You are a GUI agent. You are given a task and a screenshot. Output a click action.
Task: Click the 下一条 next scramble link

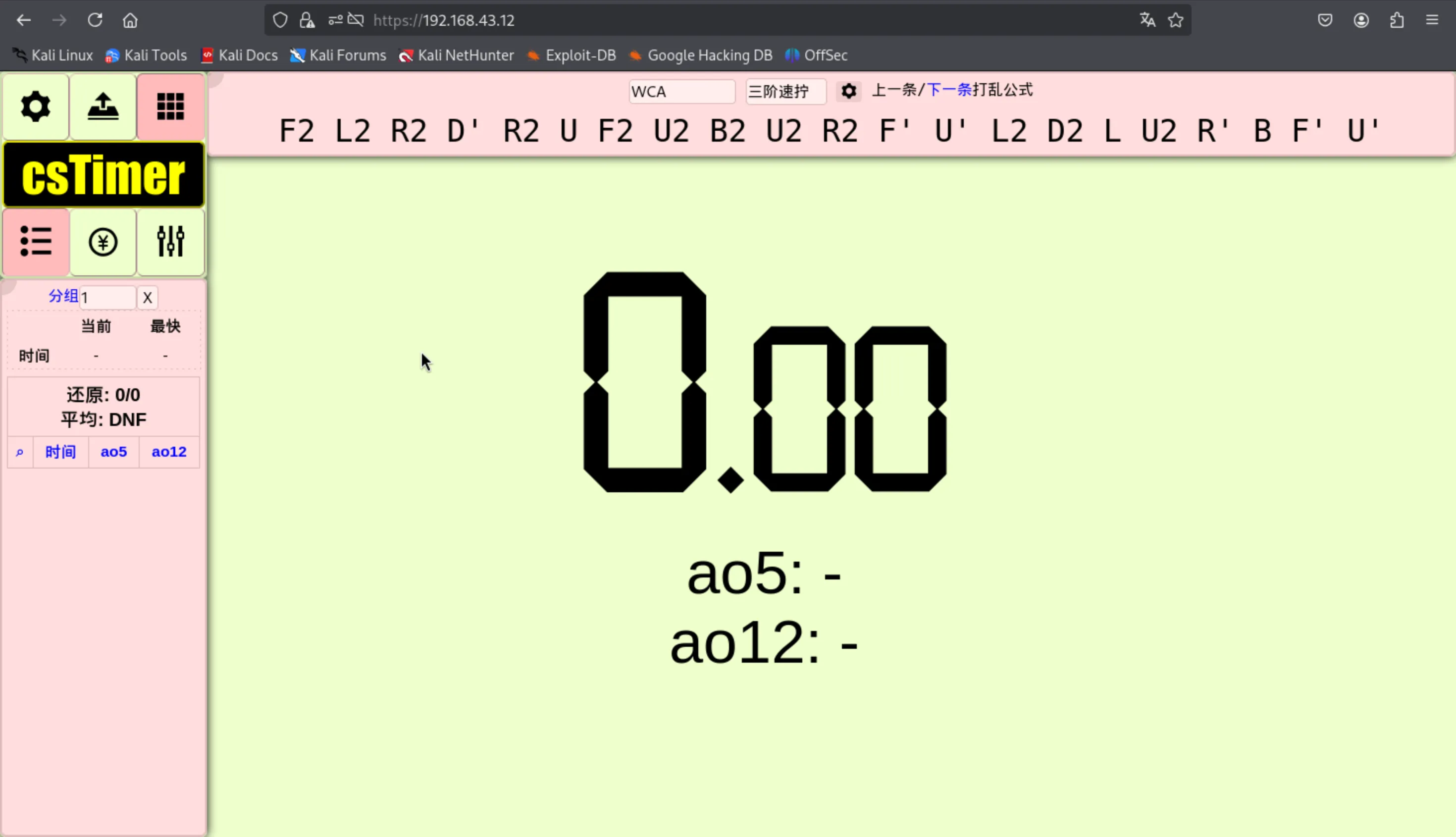948,90
